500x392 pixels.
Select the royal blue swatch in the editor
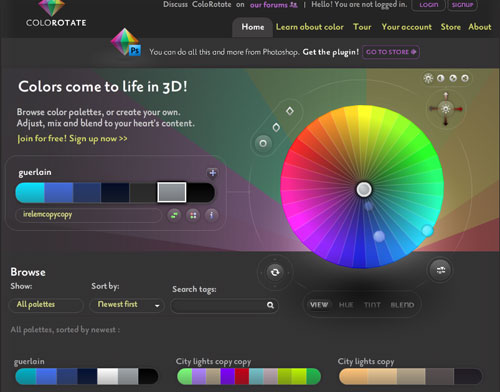click(x=59, y=192)
